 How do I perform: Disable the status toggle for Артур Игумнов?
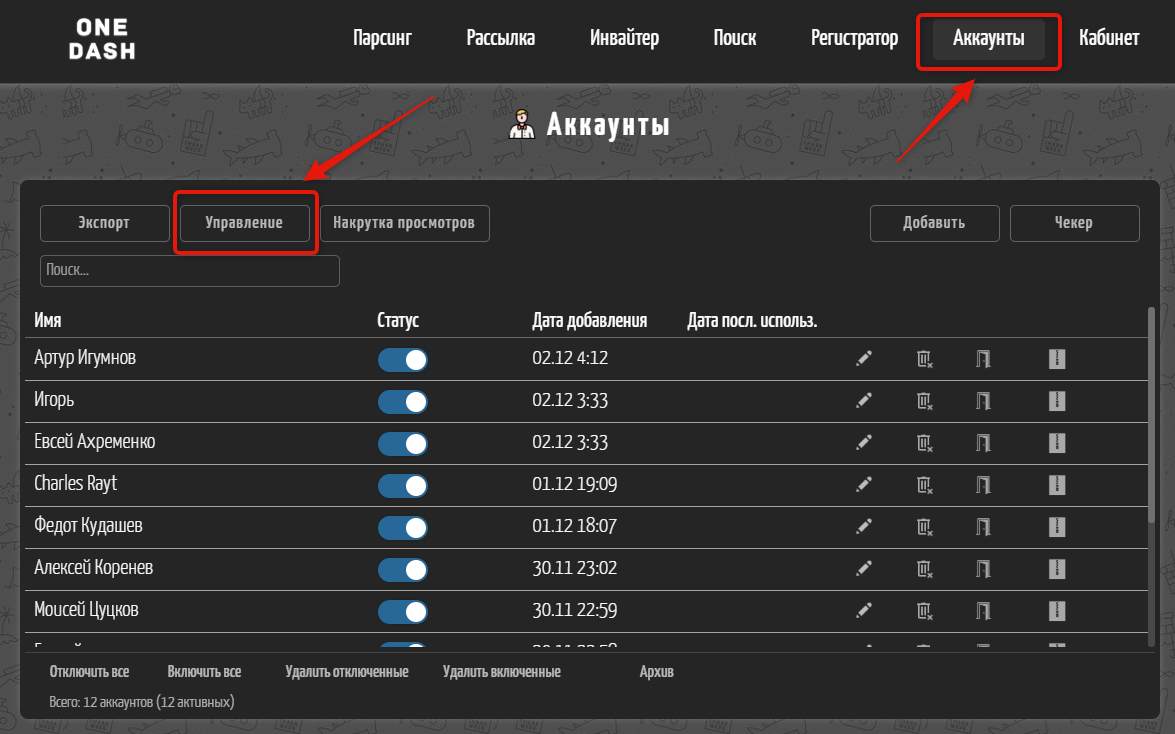[x=403, y=360]
